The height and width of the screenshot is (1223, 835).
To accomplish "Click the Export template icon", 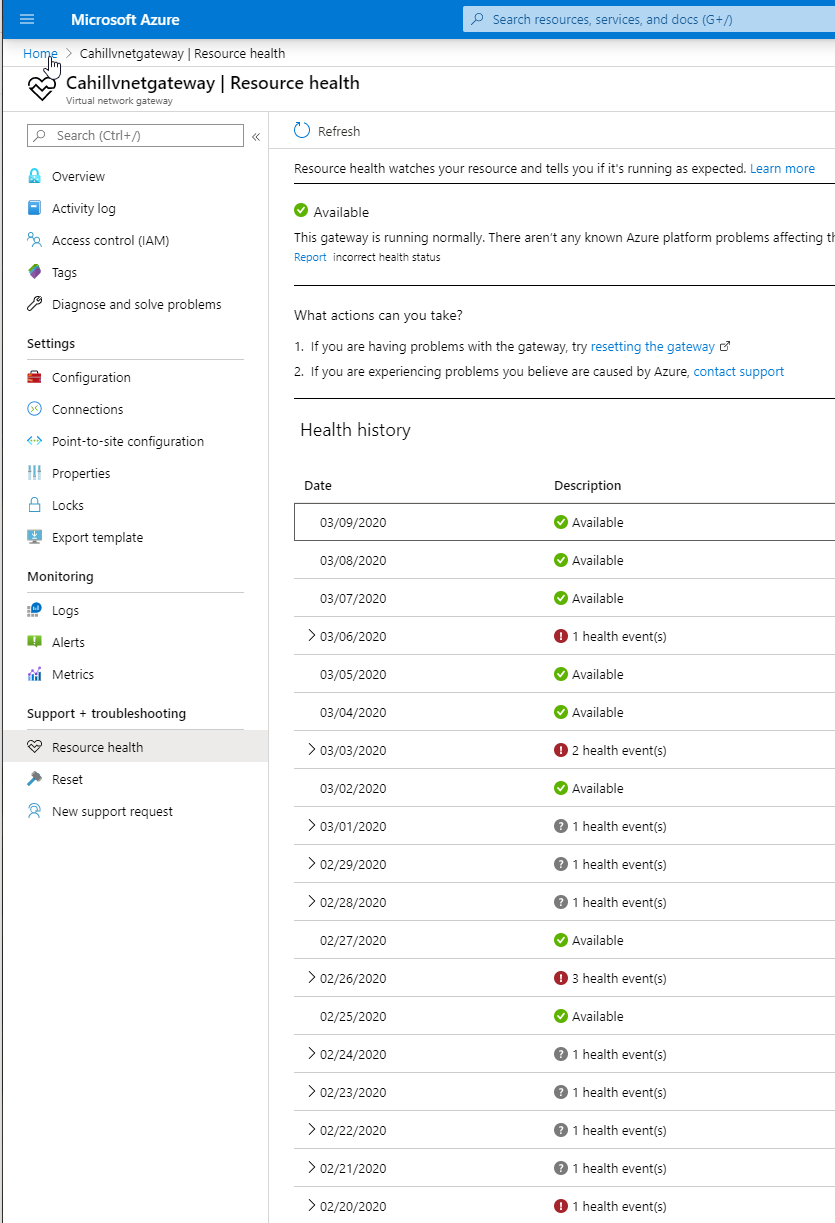I will pyautogui.click(x=34, y=537).
